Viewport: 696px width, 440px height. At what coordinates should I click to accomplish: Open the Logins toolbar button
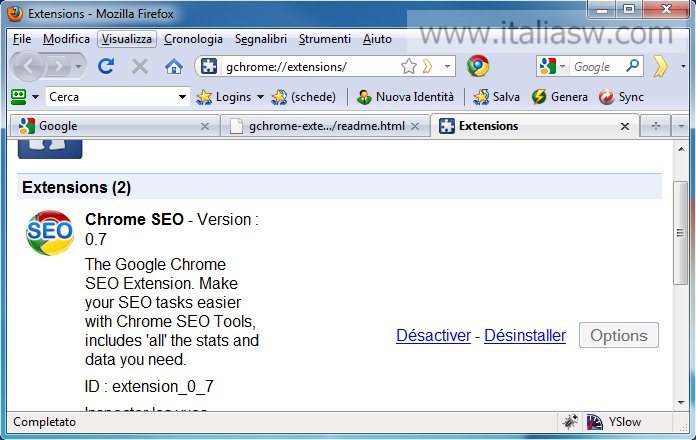[224, 97]
